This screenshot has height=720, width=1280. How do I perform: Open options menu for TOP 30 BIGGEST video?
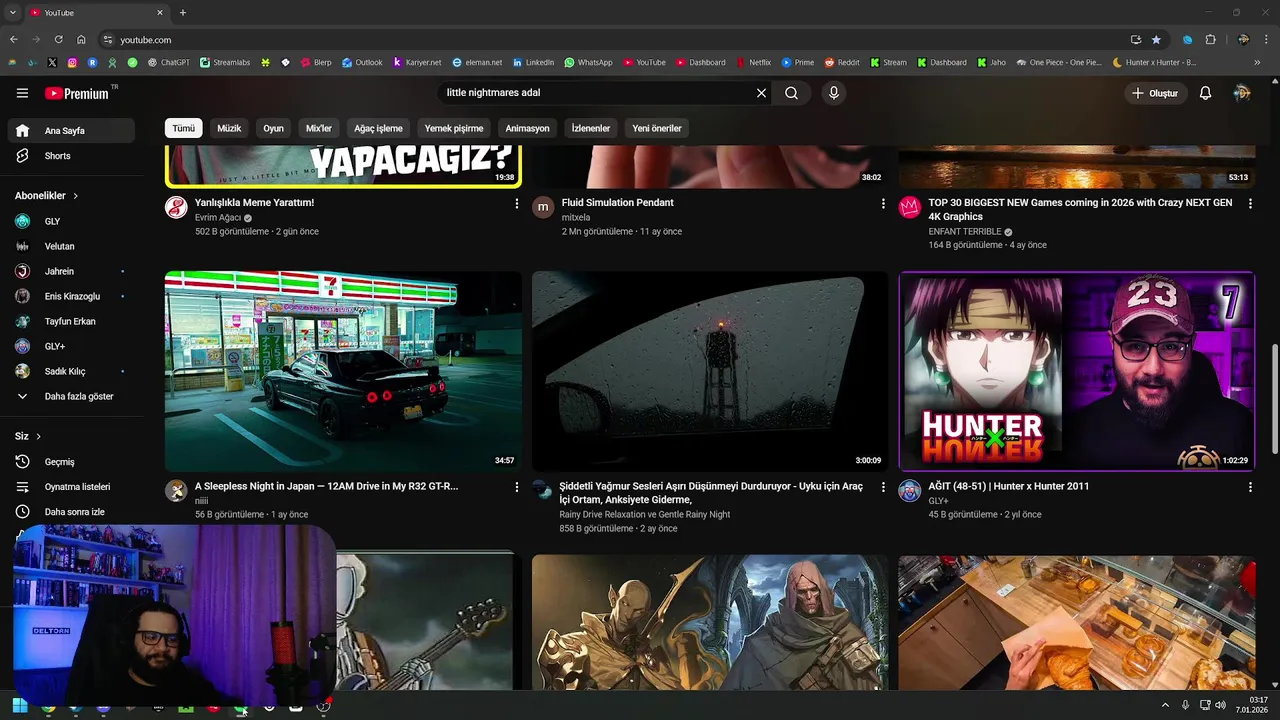point(1250,203)
